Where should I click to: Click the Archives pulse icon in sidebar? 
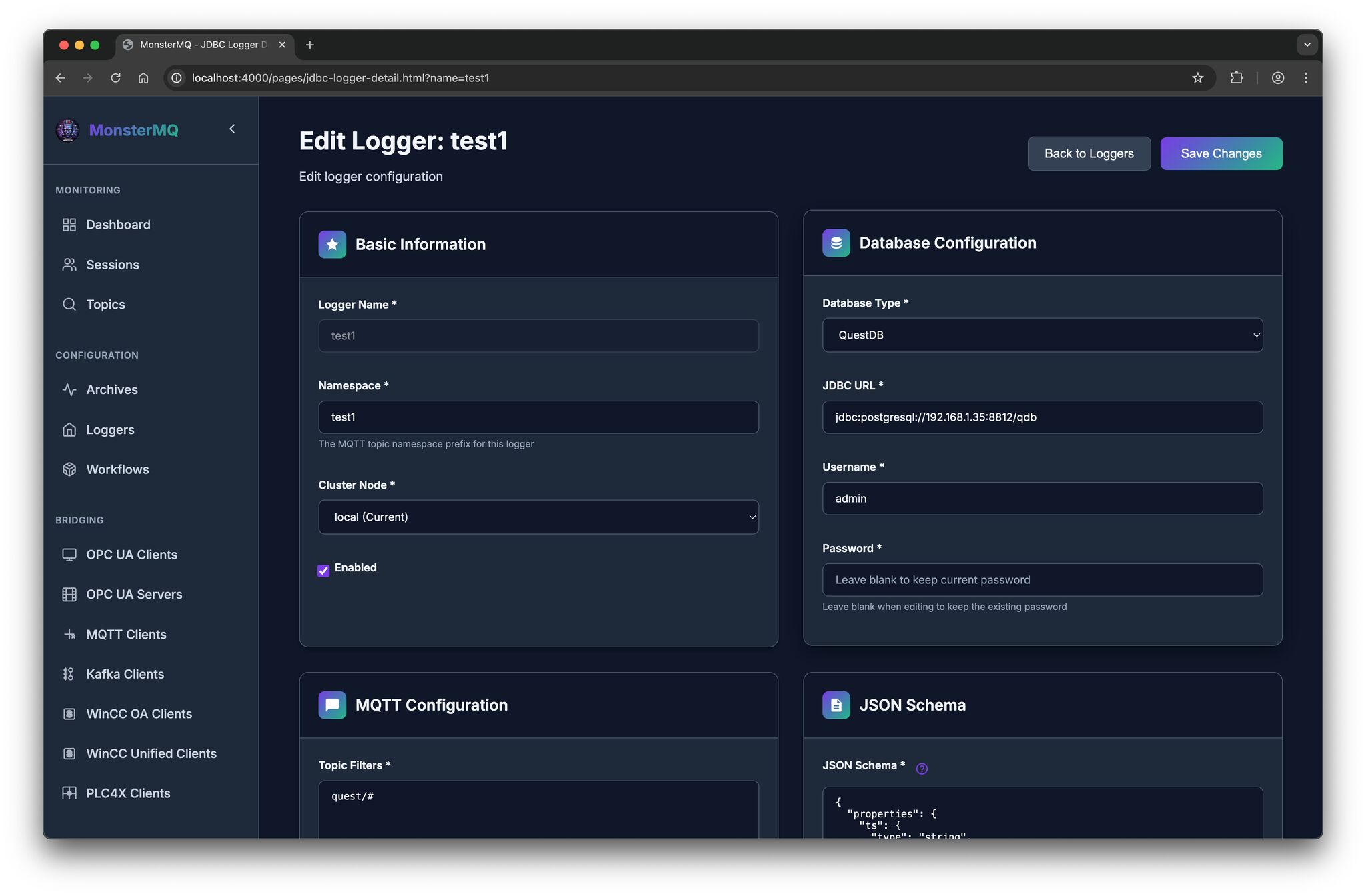point(69,390)
